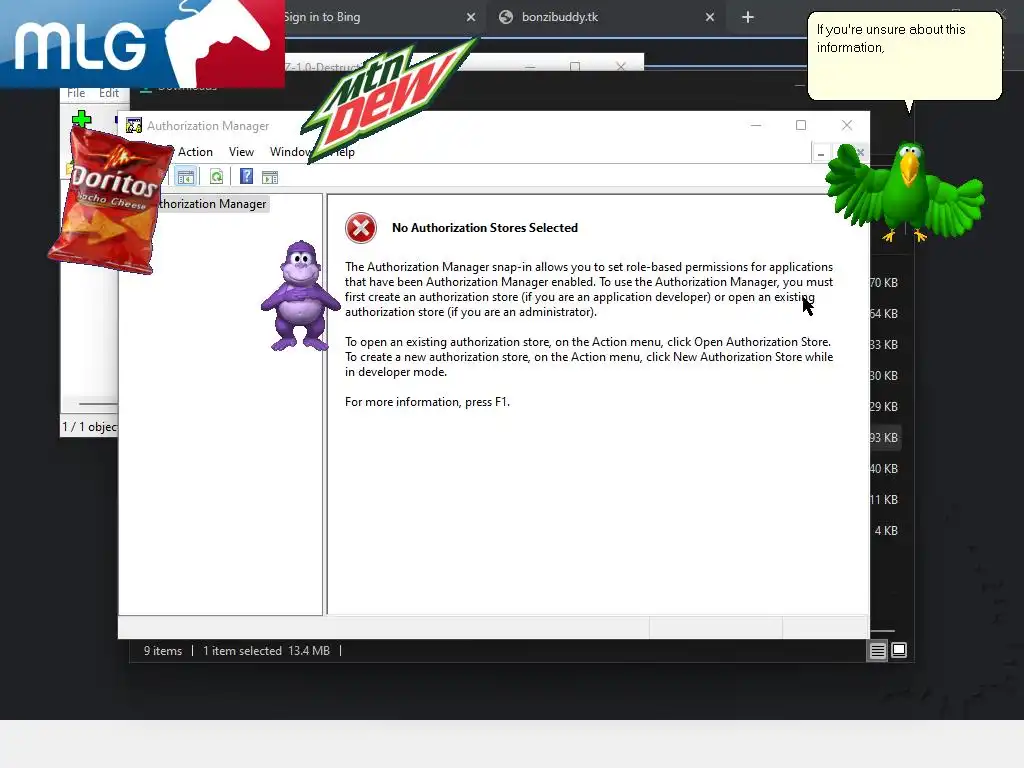
Task: Click the No Authorization Stores Selected heading
Action: 485,228
